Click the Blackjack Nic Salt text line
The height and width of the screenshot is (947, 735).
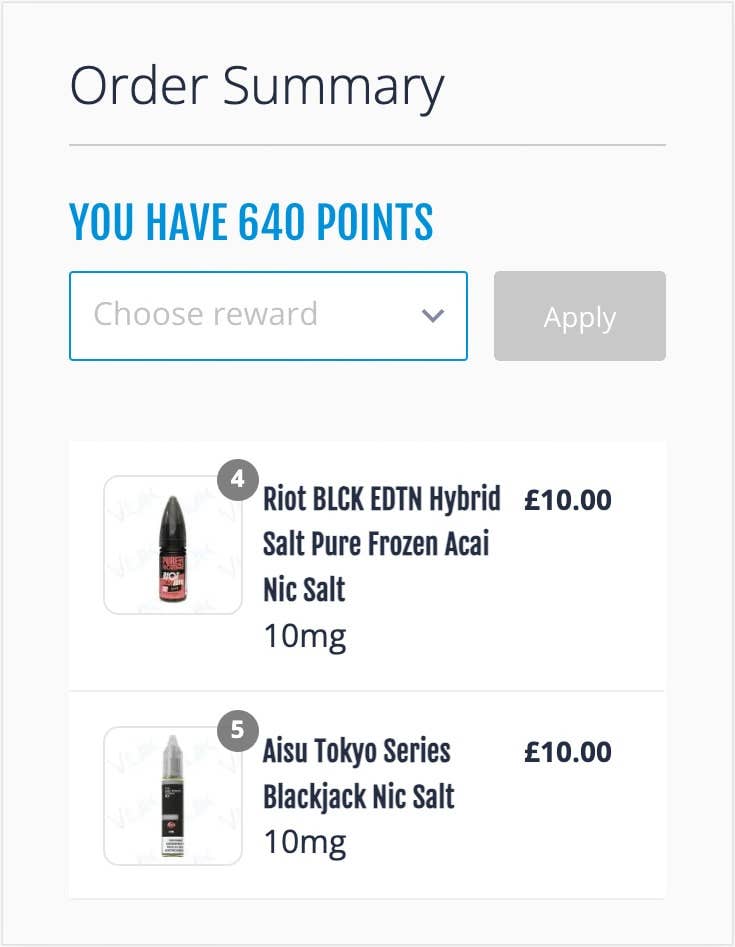359,797
